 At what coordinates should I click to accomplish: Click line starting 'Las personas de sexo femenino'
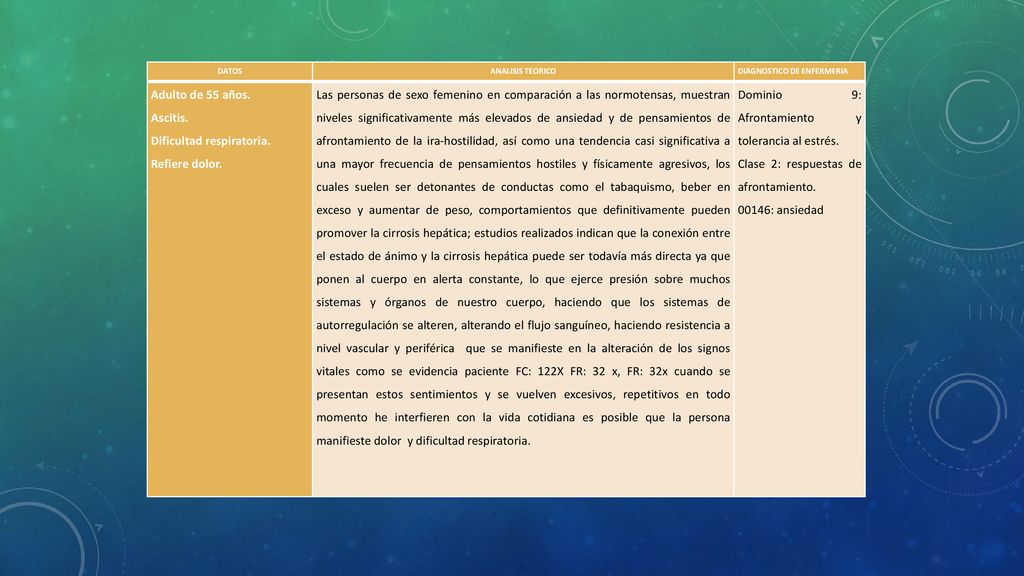(523, 95)
